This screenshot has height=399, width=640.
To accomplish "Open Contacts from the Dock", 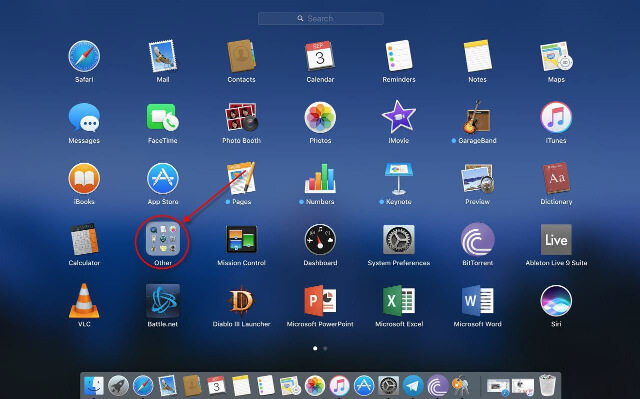I will click(x=192, y=386).
